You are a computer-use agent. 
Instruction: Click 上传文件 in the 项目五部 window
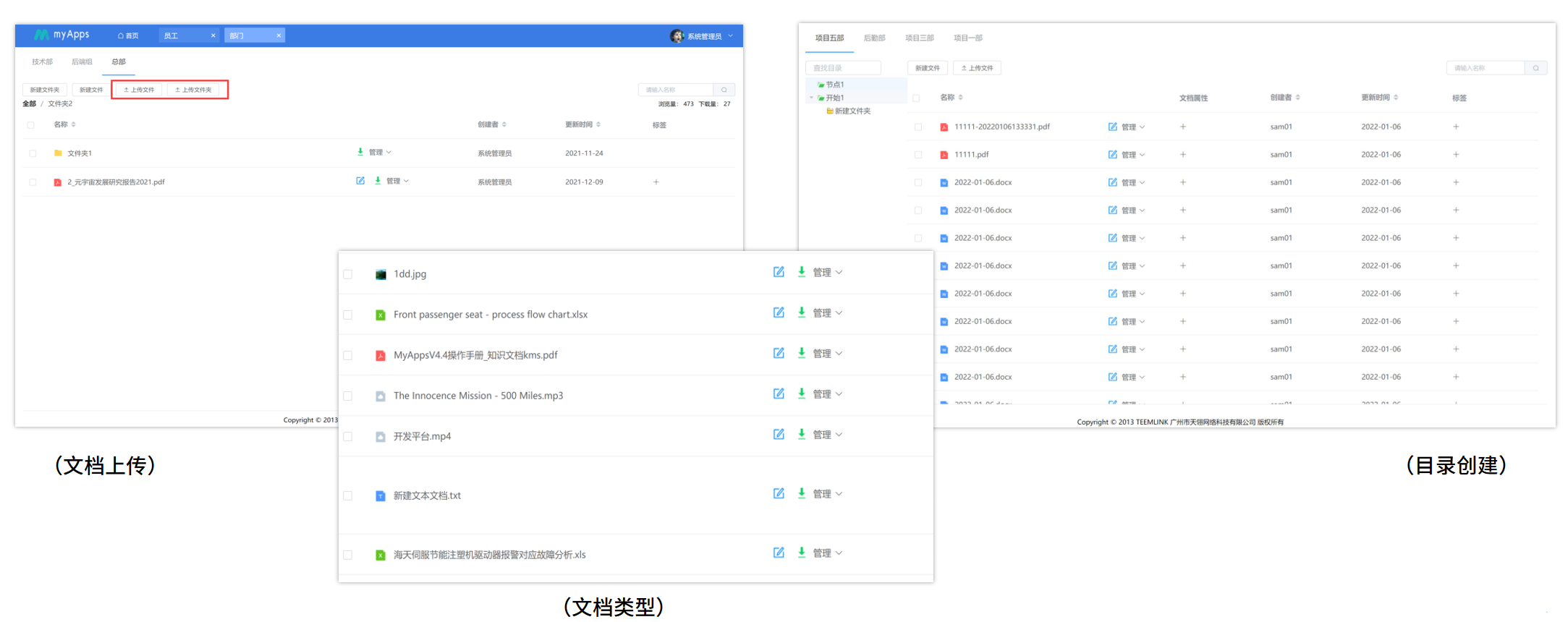[977, 68]
